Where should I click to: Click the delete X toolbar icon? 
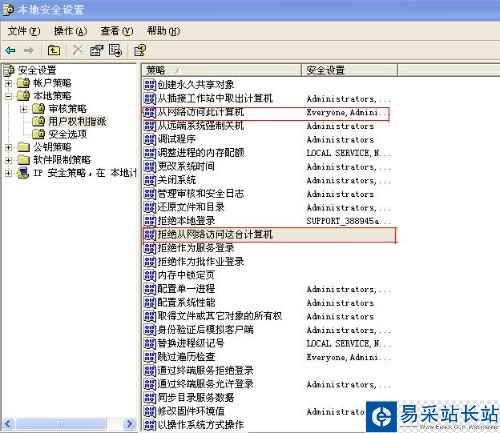coord(77,50)
